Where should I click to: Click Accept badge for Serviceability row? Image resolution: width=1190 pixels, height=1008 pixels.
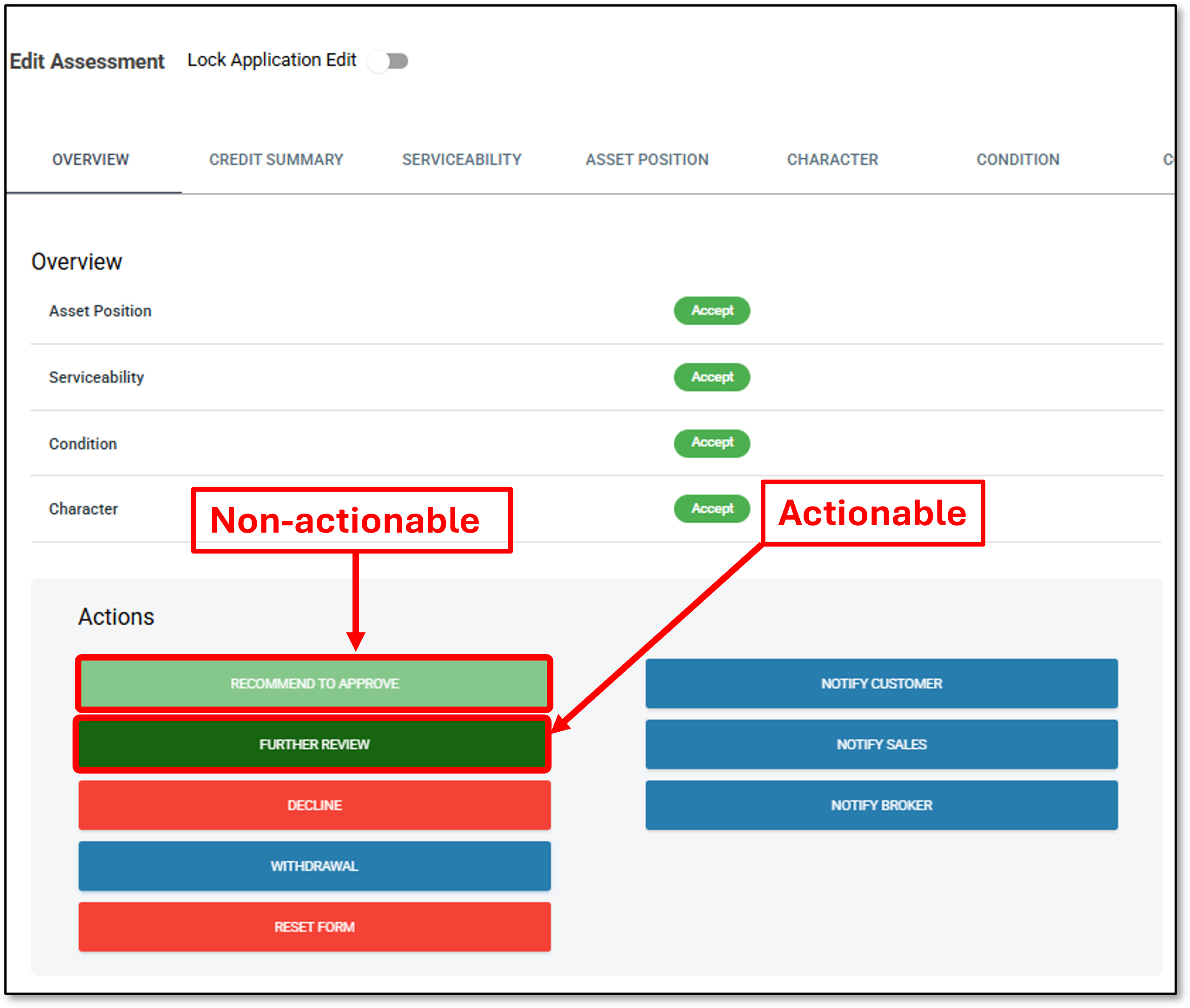click(x=712, y=377)
